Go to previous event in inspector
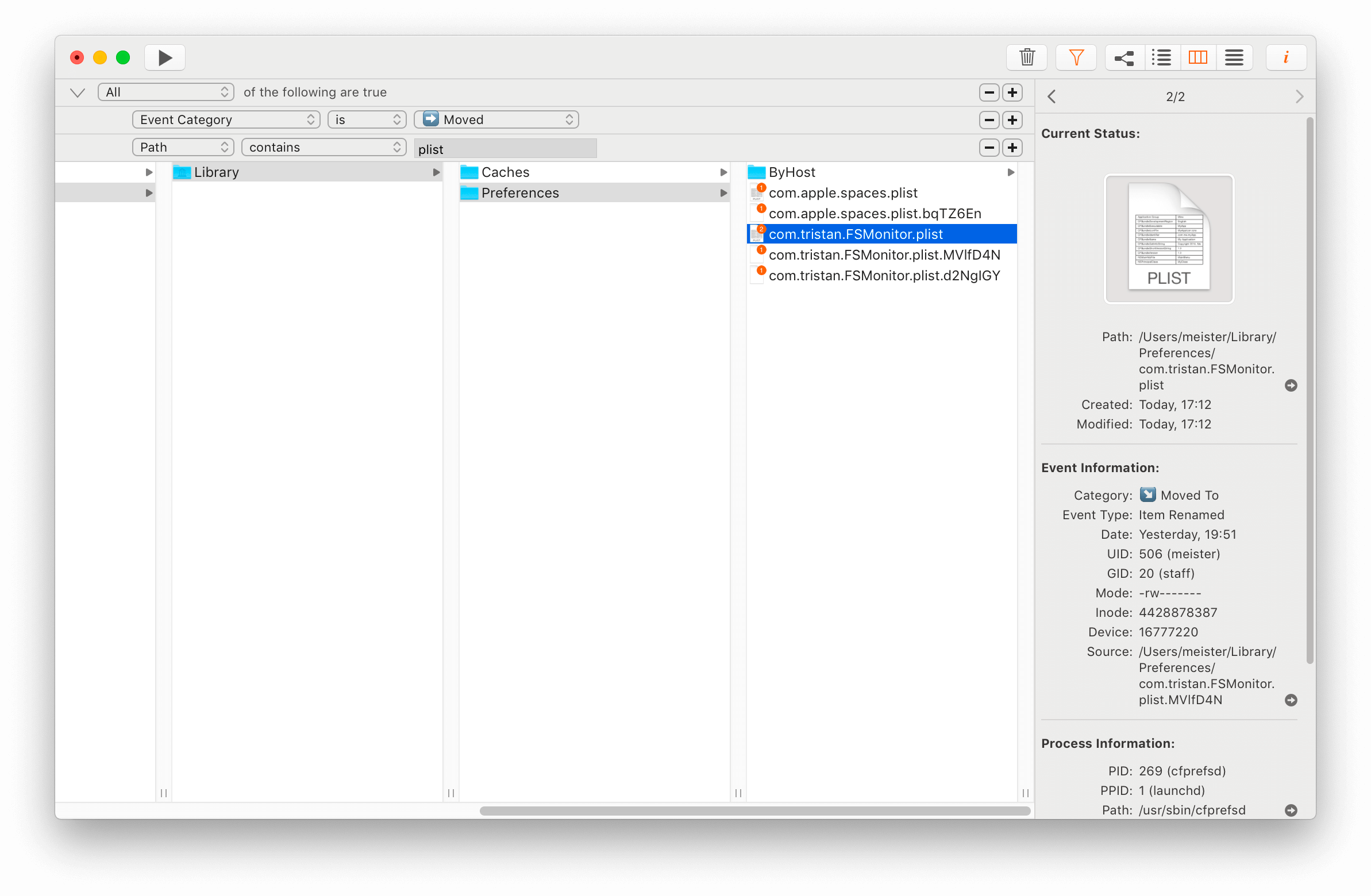 [x=1052, y=96]
